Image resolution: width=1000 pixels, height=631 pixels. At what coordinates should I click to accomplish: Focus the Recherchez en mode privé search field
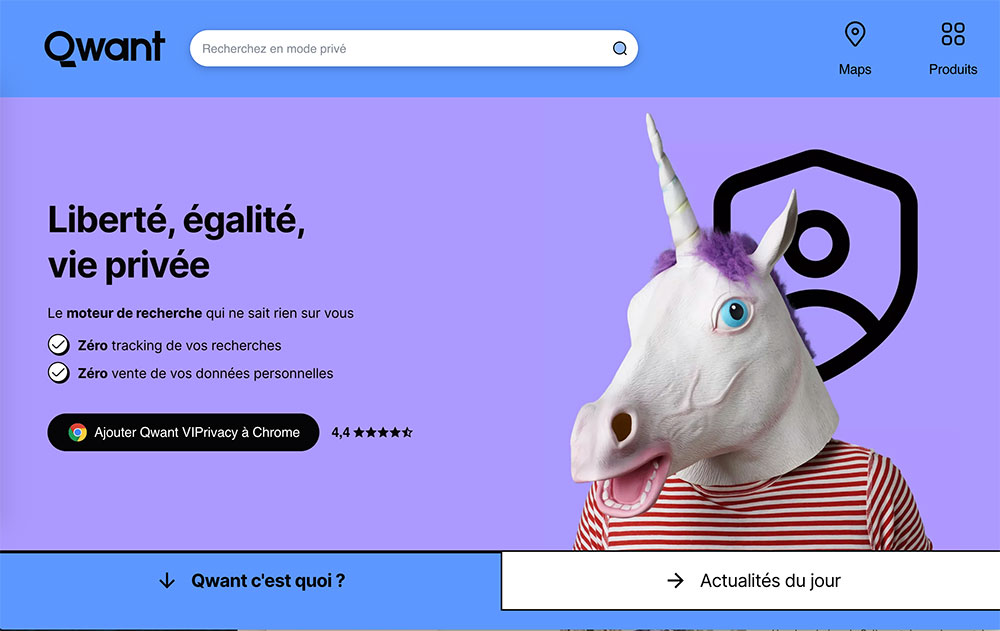[x=413, y=48]
